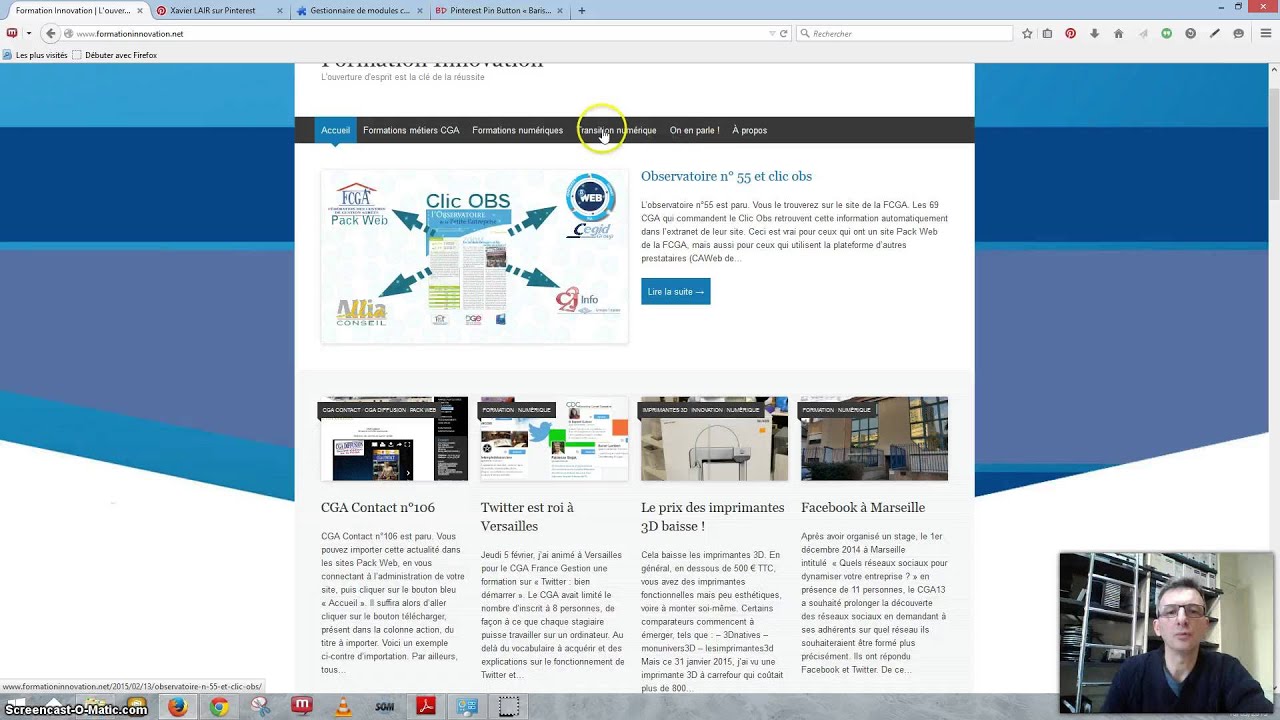Click the chat smiley toolbar icon
The height and width of the screenshot is (720, 1280).
coord(1238,34)
